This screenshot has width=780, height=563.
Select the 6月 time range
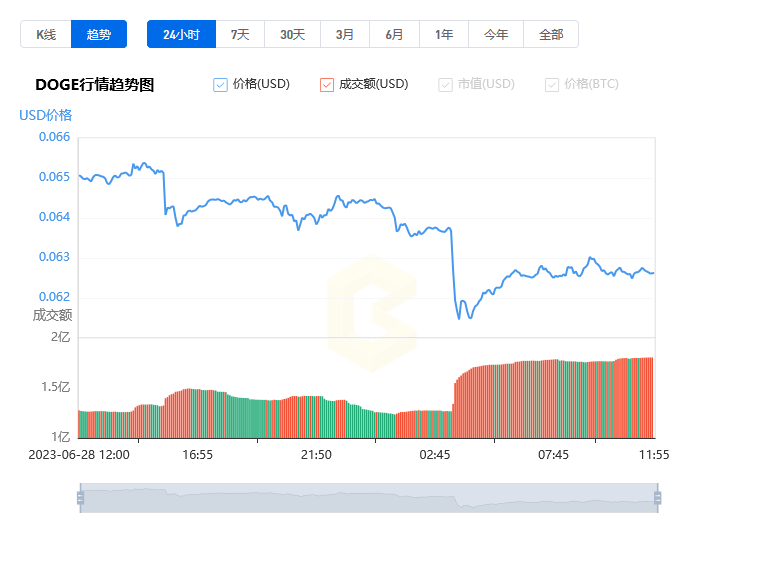coord(394,34)
